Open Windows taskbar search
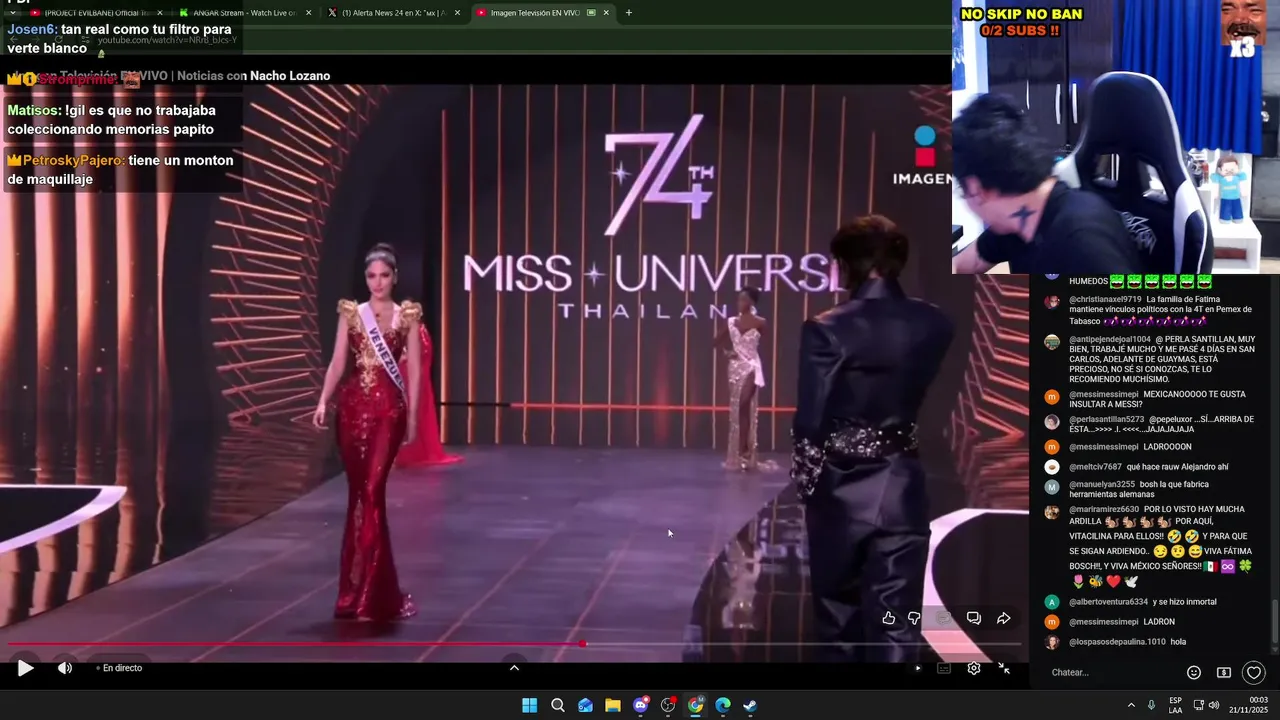 point(558,705)
